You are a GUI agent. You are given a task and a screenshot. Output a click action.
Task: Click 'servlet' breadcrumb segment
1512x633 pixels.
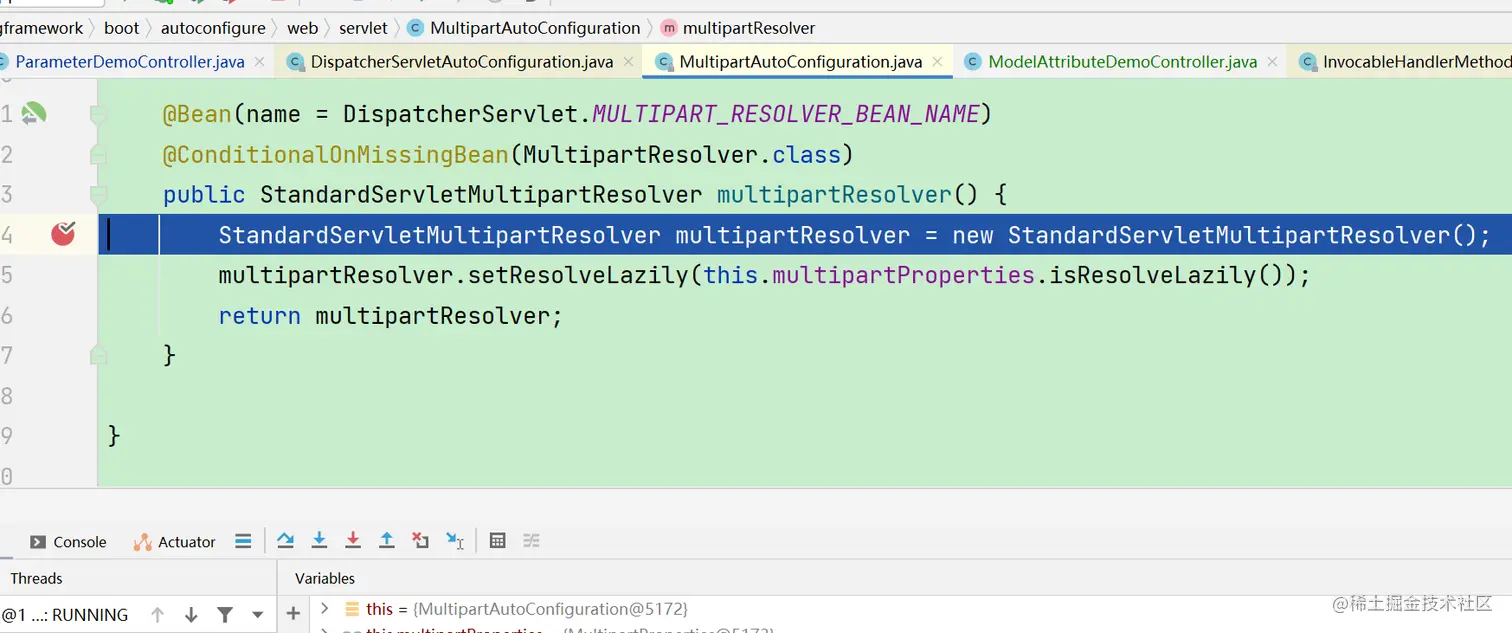point(363,28)
